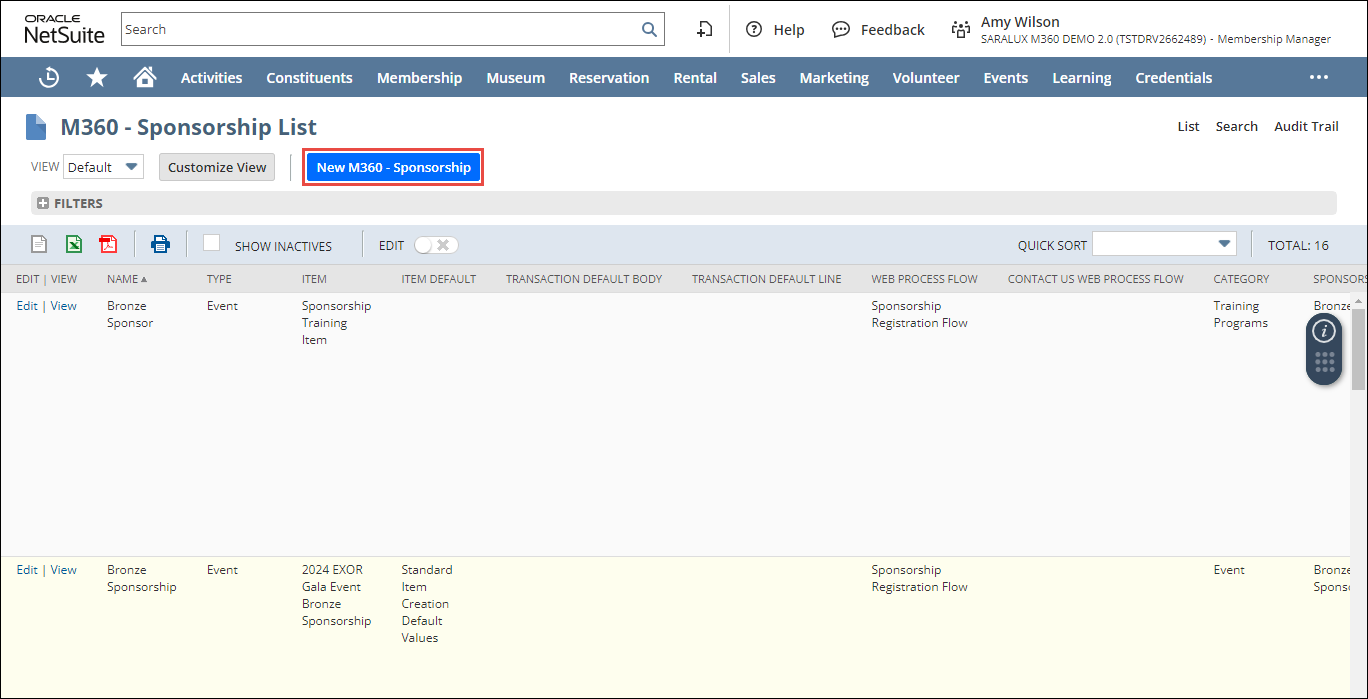Export list as CSV icon
This screenshot has height=699, width=1368.
click(39, 244)
